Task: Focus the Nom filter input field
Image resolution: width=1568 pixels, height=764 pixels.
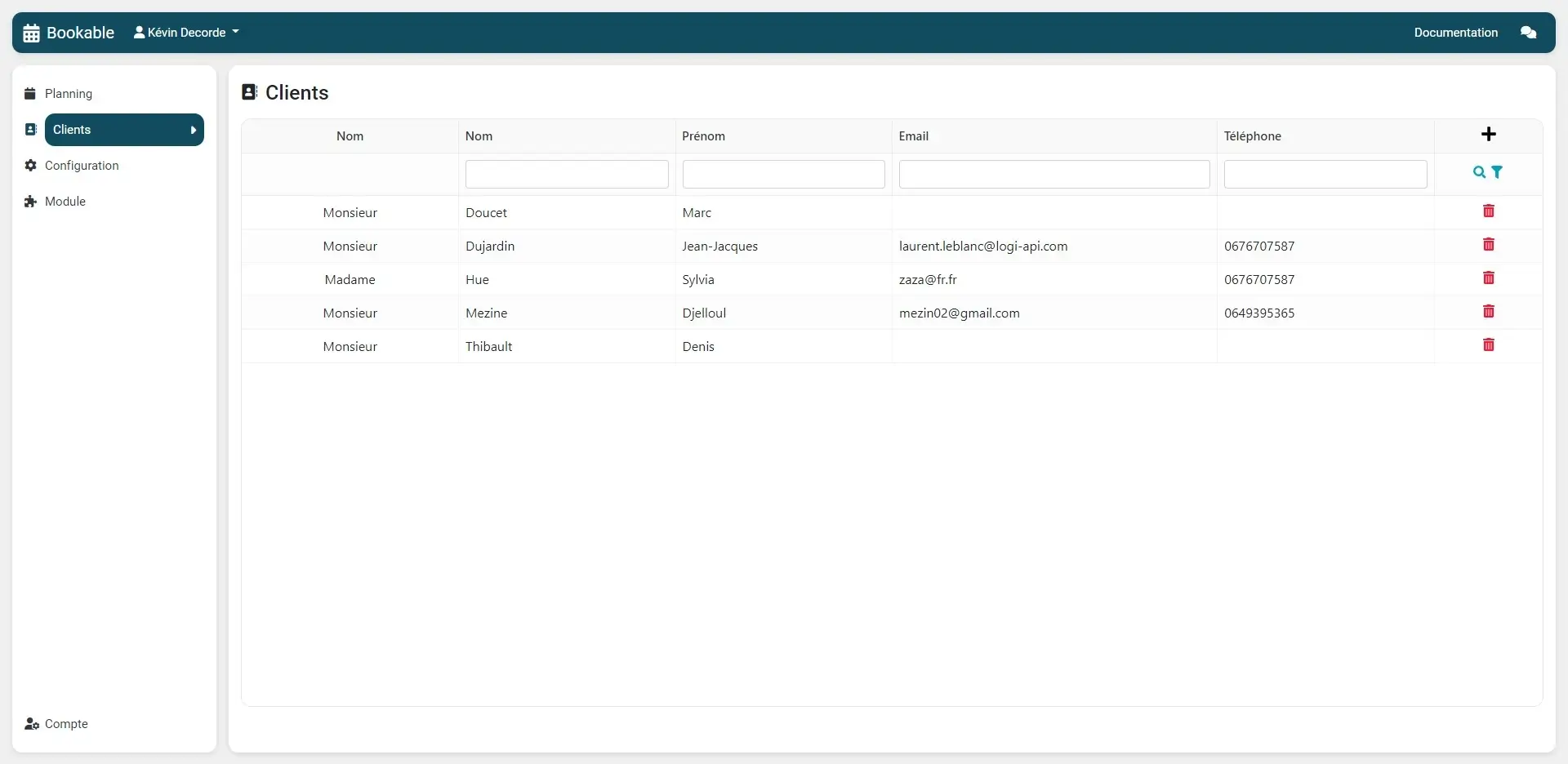Action: [567, 175]
